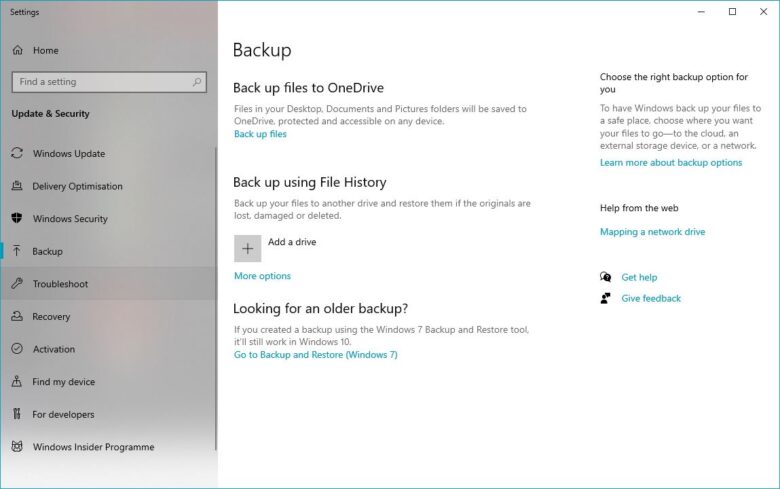Click the Windows Insider Programme icon
The height and width of the screenshot is (489, 780).
coord(17,447)
